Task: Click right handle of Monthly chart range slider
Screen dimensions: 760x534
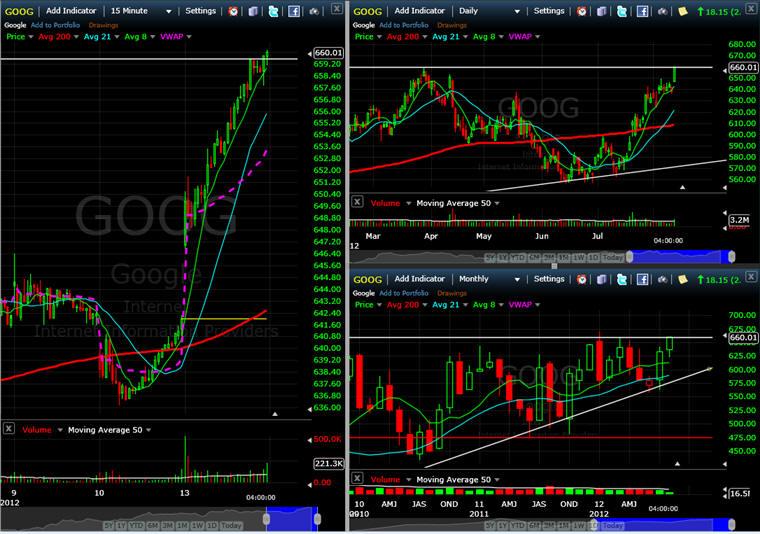Action: [x=732, y=524]
